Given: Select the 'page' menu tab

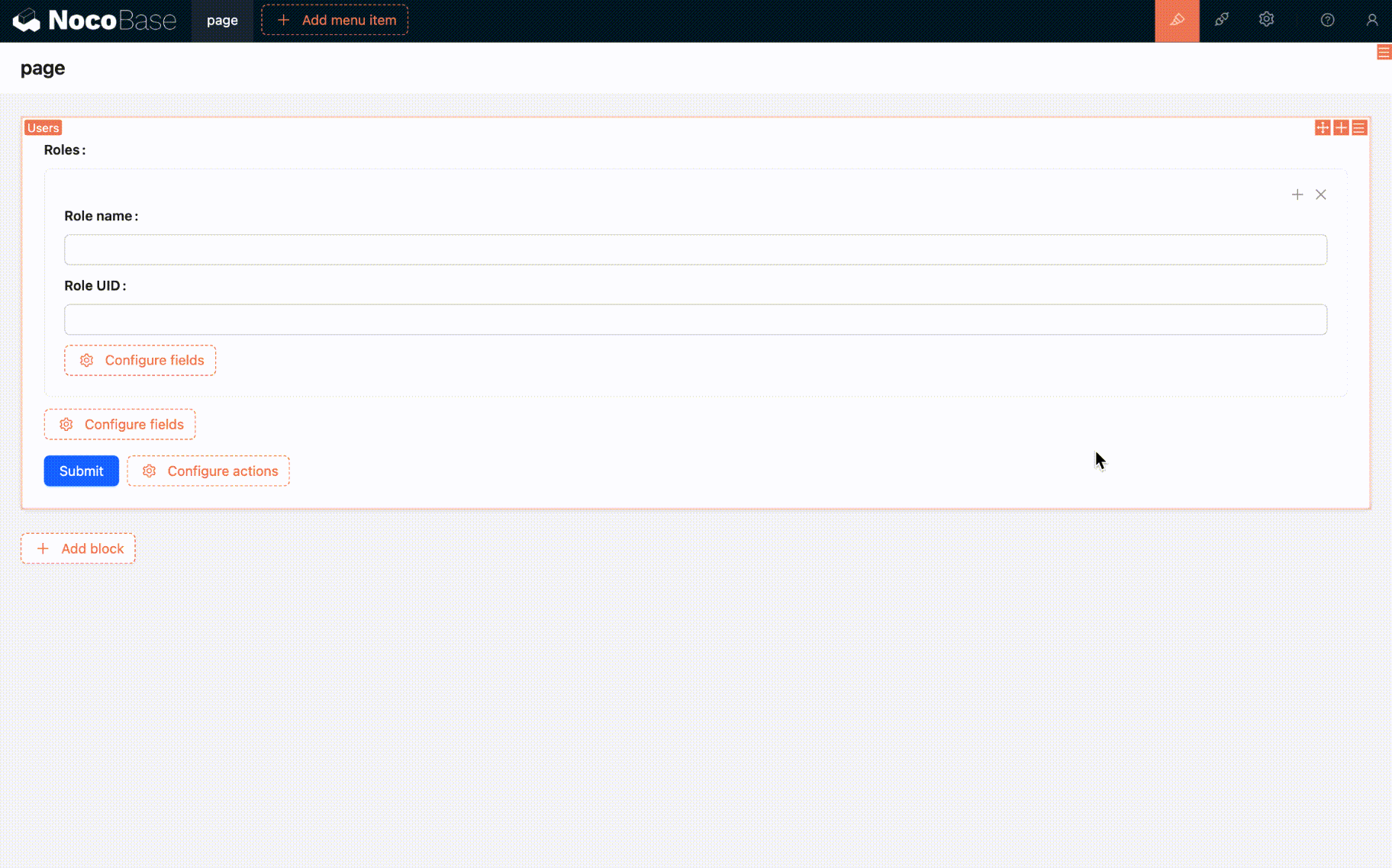Looking at the screenshot, I should [222, 21].
